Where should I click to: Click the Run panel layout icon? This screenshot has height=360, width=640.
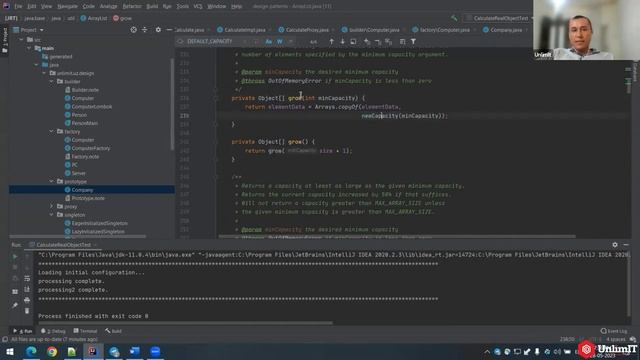point(15,291)
